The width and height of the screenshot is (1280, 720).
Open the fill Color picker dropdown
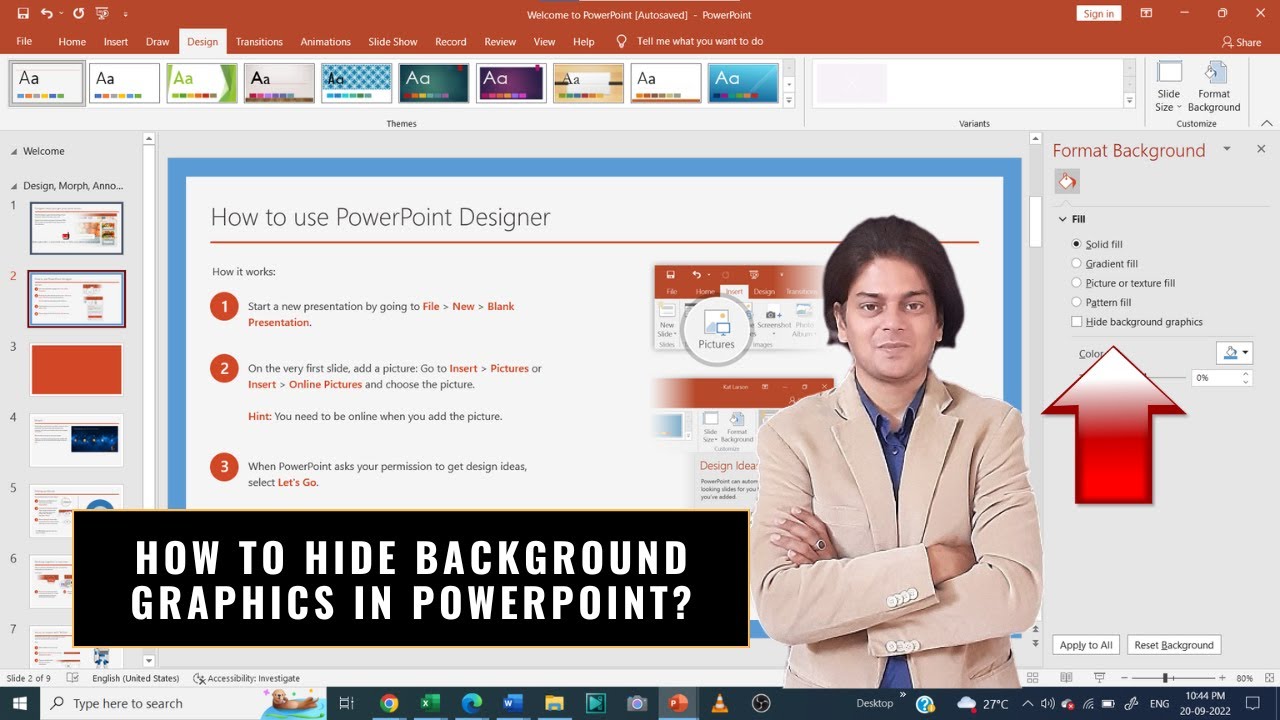point(1234,353)
